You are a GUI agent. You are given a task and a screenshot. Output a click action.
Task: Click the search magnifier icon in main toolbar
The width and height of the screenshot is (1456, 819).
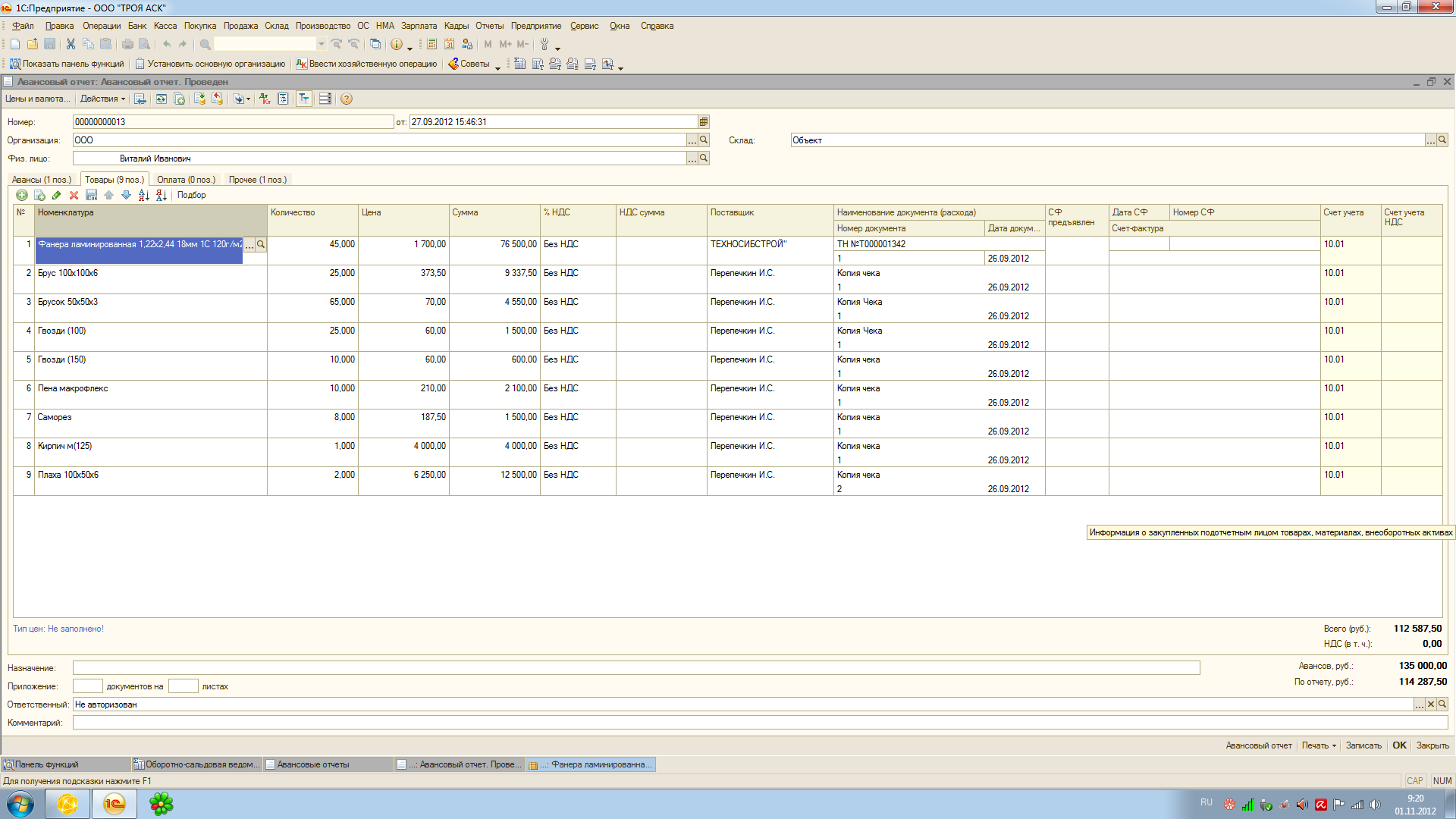coord(206,45)
